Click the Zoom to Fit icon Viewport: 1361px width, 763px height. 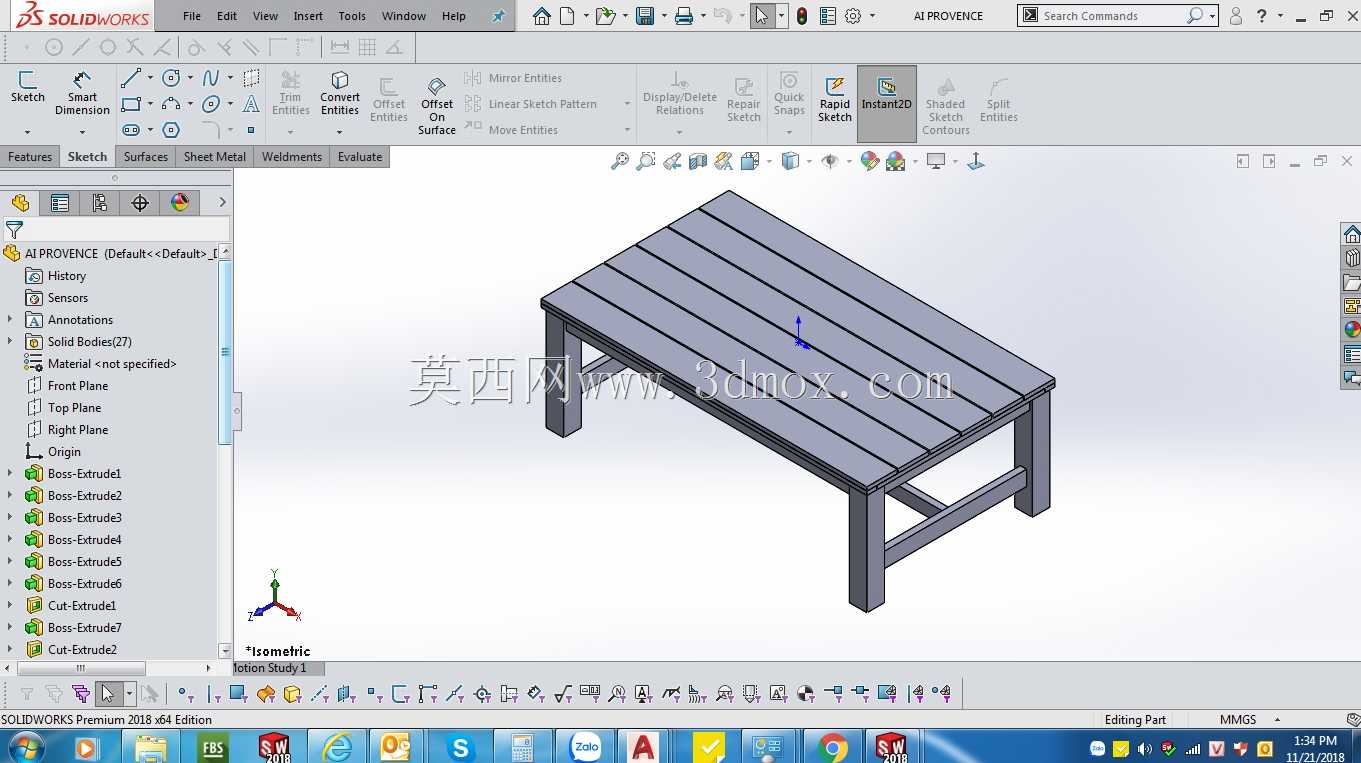(x=620, y=161)
